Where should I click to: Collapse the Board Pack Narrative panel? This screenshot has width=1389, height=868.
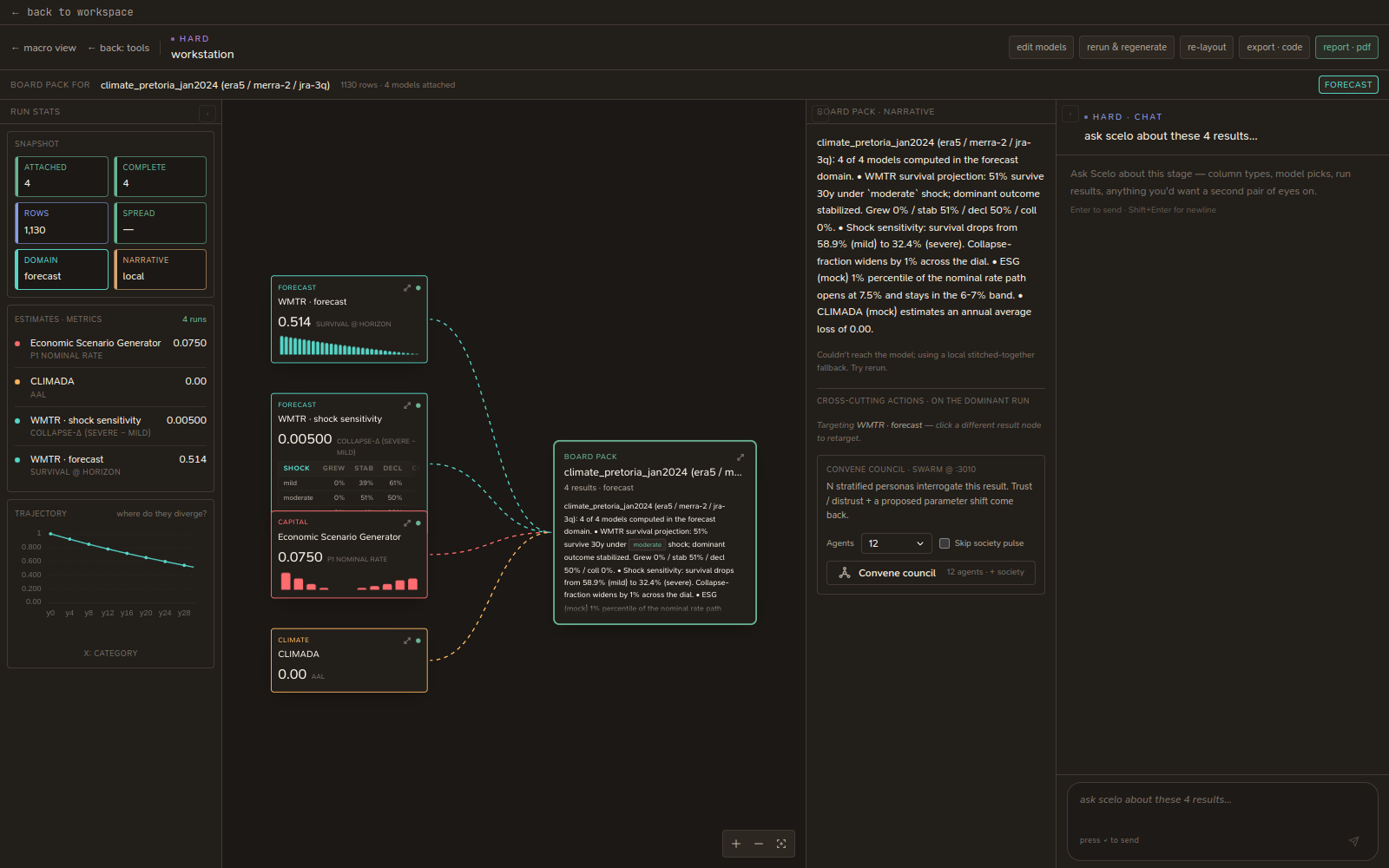coord(820,112)
